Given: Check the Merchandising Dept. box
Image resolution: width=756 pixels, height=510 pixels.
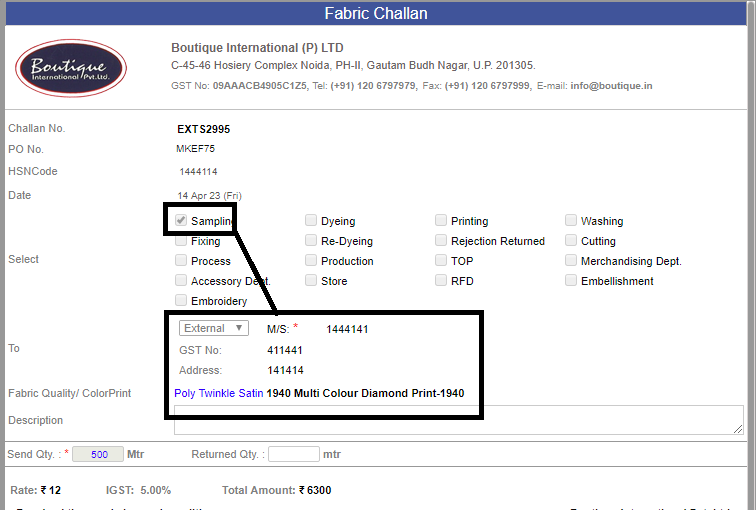Looking at the screenshot, I should [x=571, y=260].
